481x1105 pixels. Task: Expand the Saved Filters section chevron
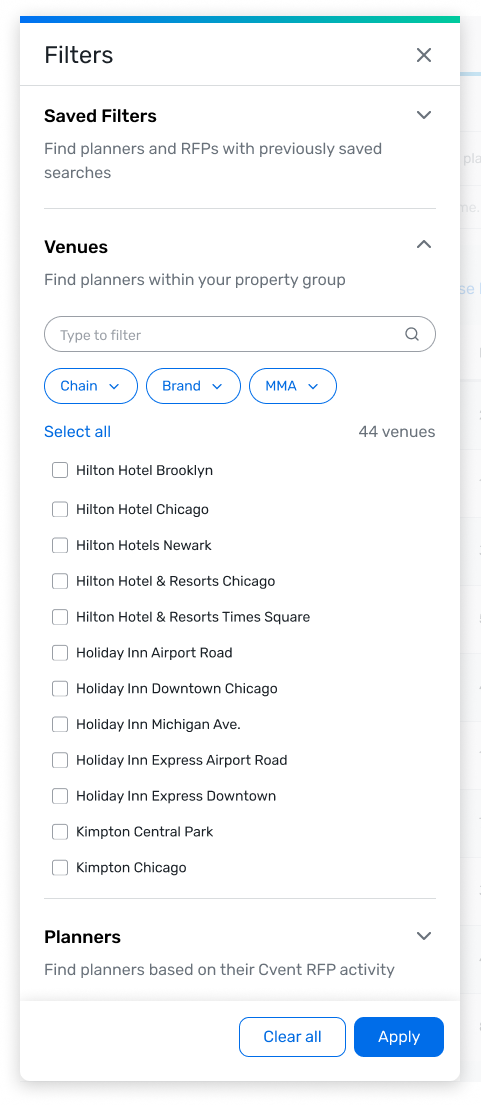pyautogui.click(x=423, y=115)
